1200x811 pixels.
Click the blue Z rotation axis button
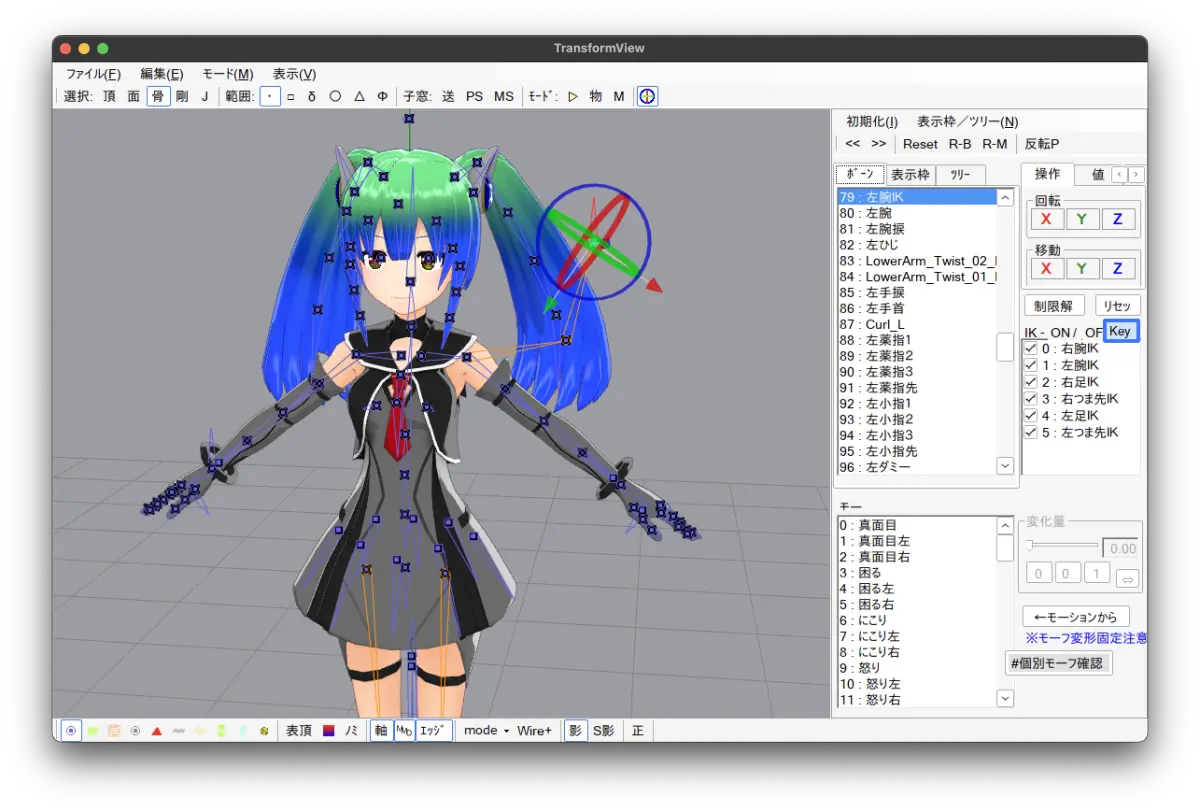click(x=1118, y=219)
